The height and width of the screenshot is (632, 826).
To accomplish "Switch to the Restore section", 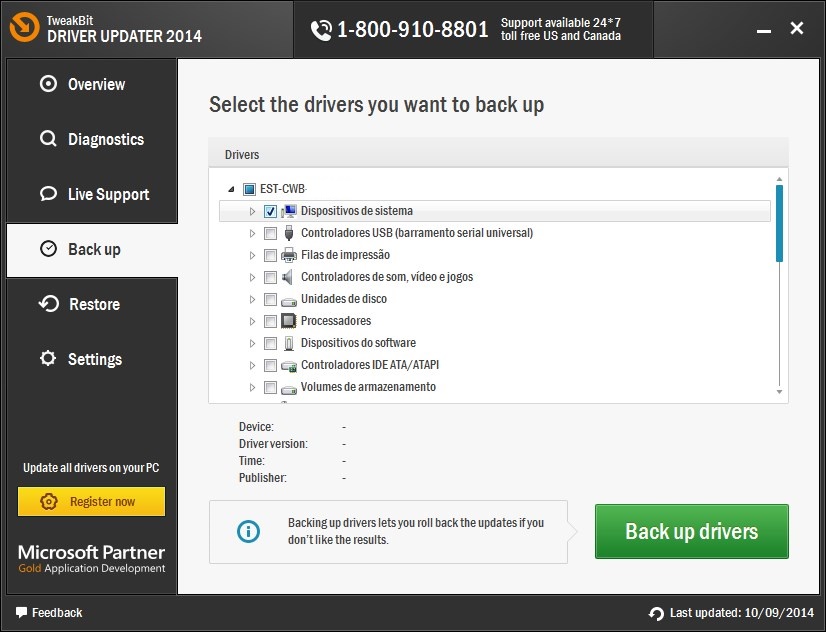I will 92,304.
